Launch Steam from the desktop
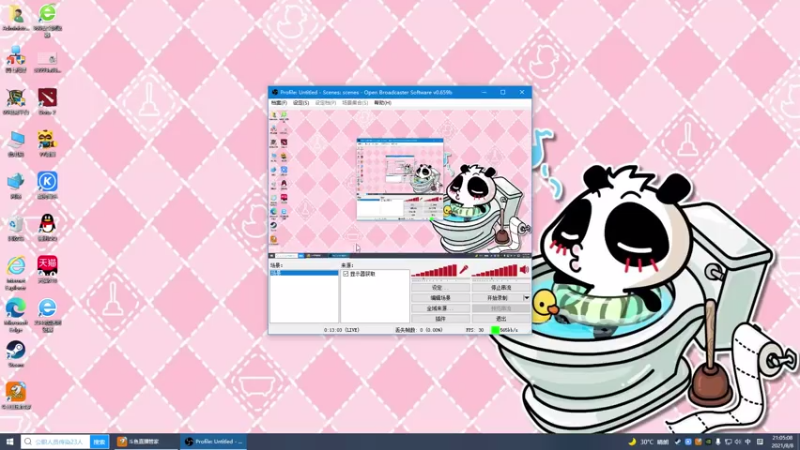The height and width of the screenshot is (450, 800). 16,354
